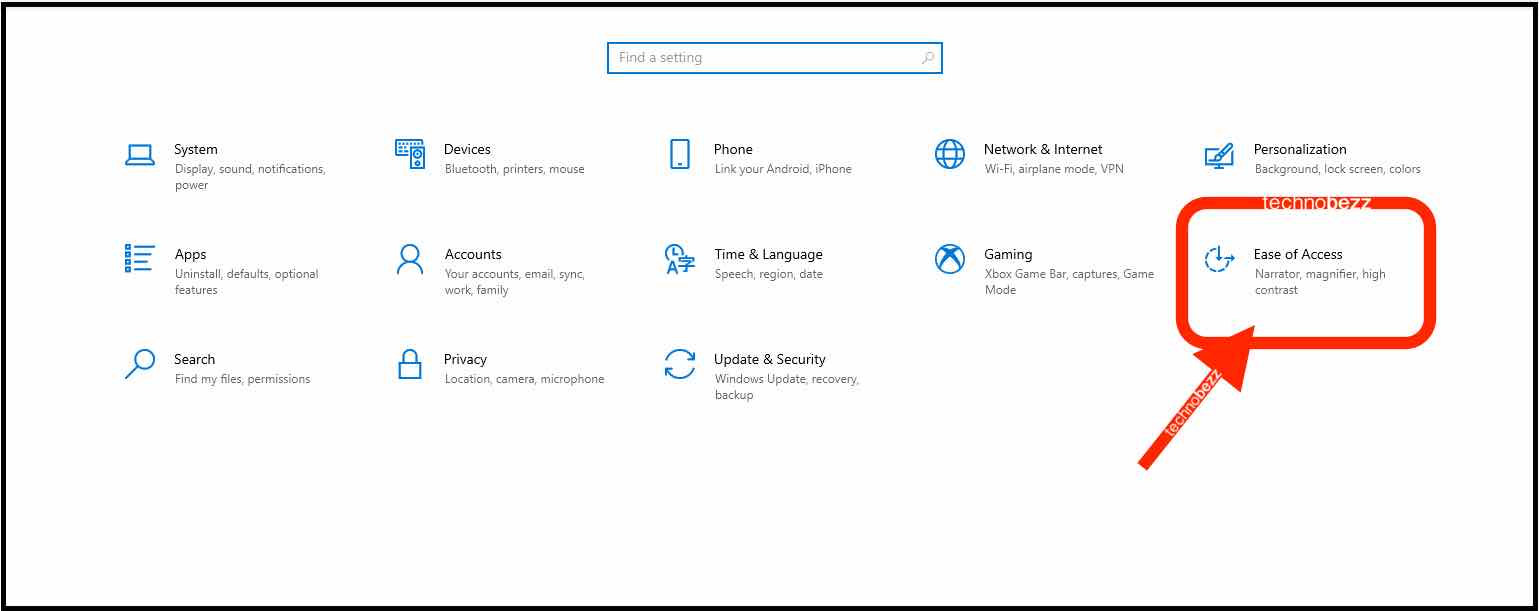The image size is (1539, 611).
Task: Select the Gaming title
Action: point(1008,254)
